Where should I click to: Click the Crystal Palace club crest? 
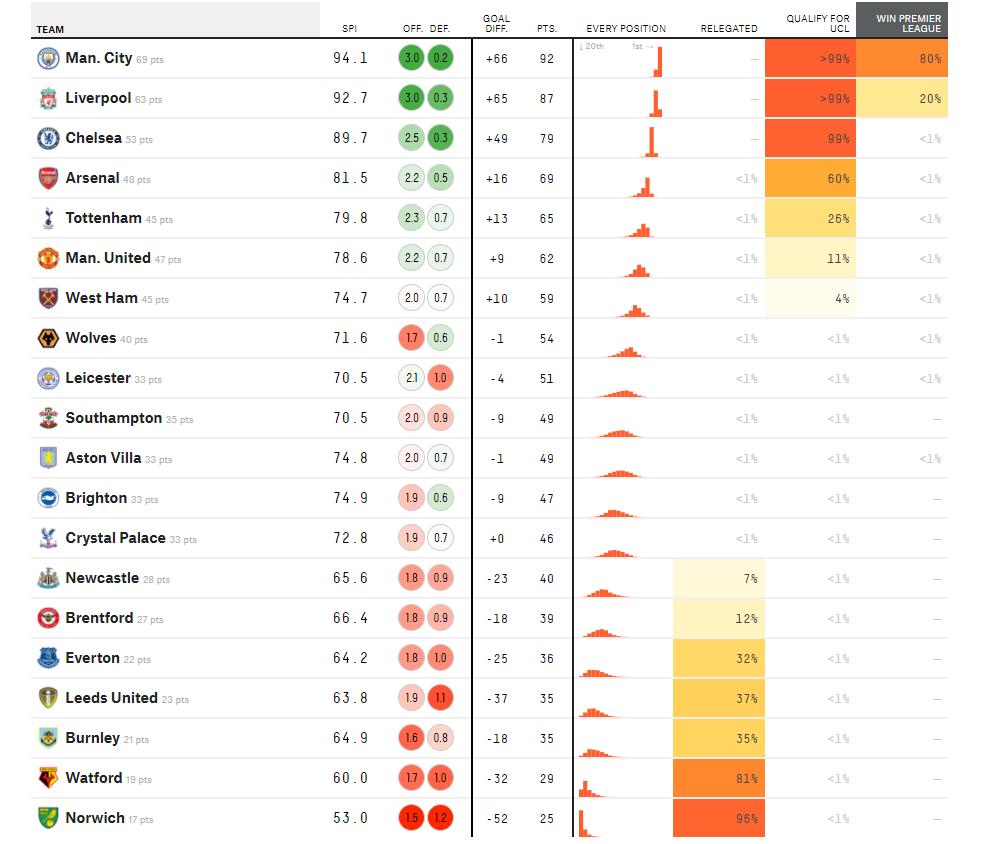pyautogui.click(x=48, y=539)
